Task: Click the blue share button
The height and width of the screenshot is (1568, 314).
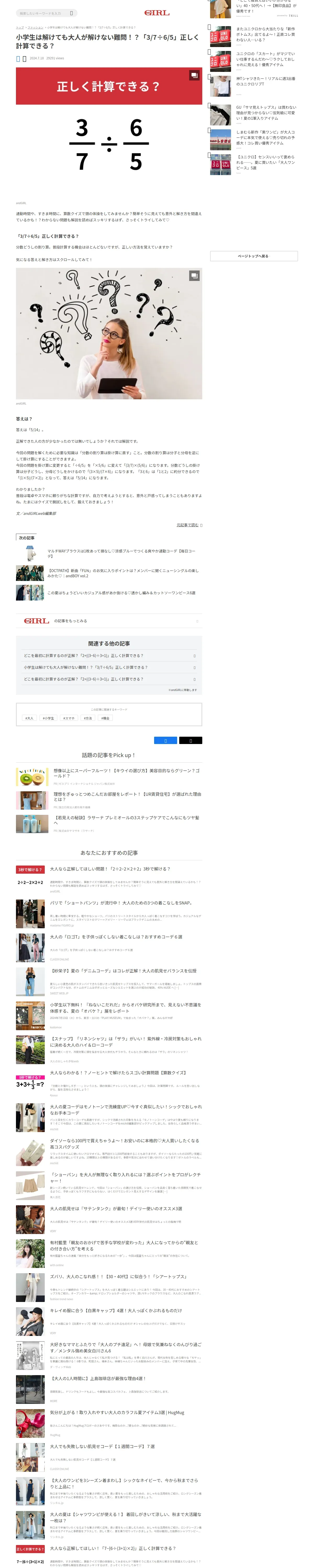Action: (165, 740)
